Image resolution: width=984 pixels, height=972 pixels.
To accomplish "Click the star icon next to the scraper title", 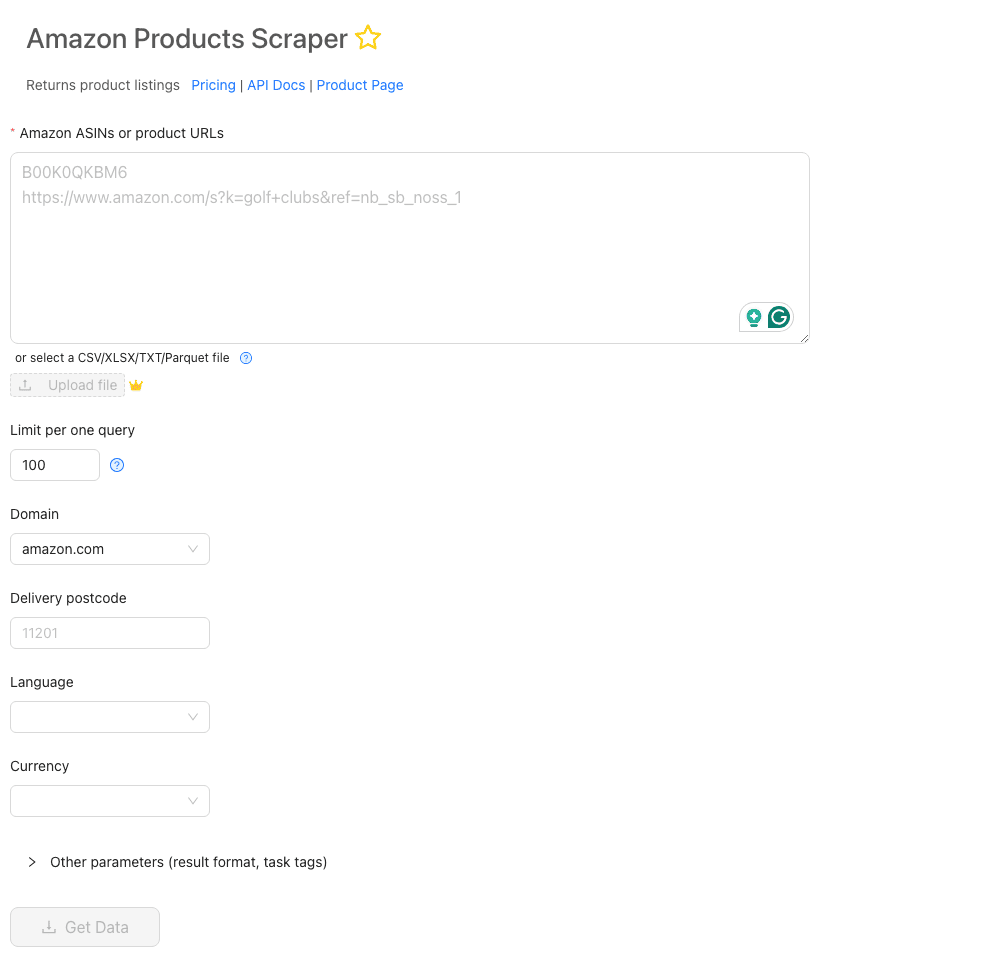I will pyautogui.click(x=367, y=38).
